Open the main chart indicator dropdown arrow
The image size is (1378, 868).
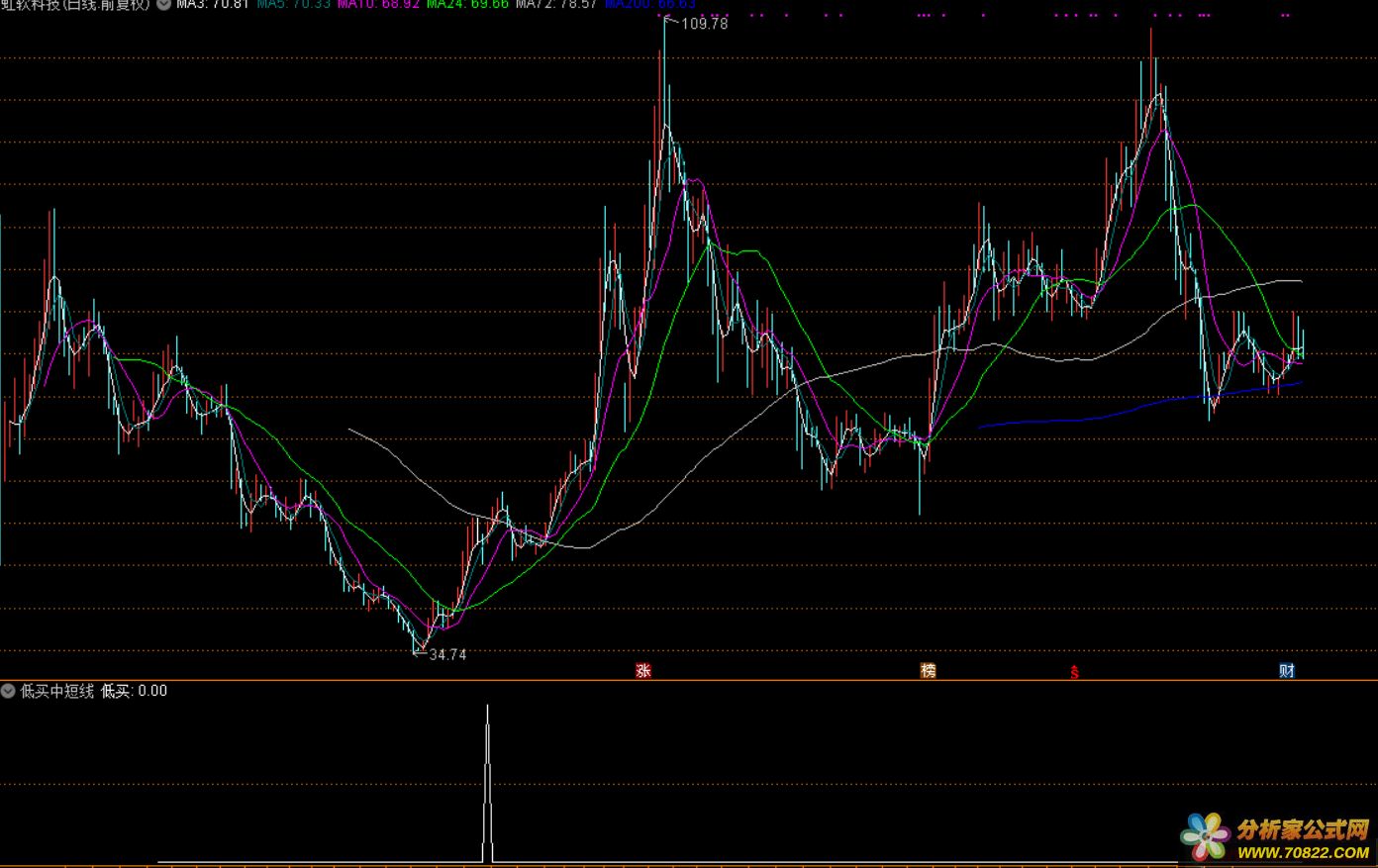tap(163, 4)
